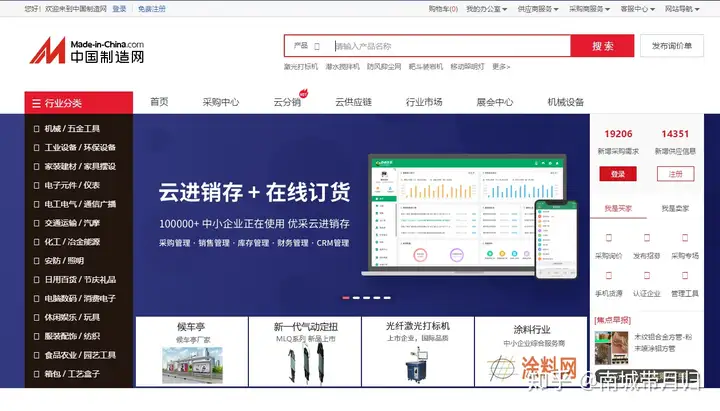720x411 pixels.
Task: Open the 展会中心 nav item
Action: coord(495,102)
